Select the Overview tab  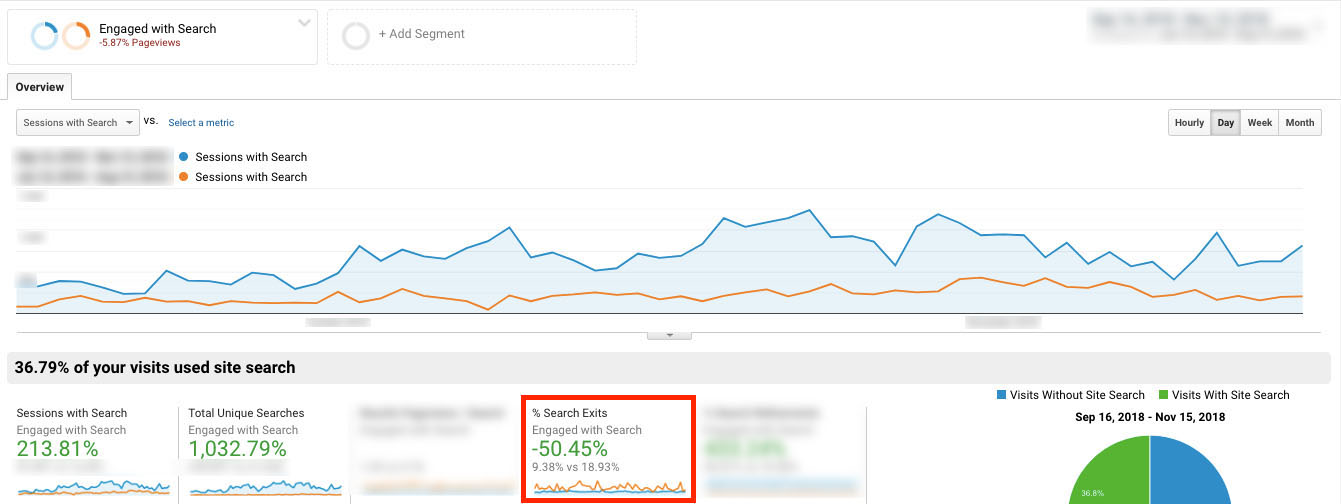[x=40, y=87]
